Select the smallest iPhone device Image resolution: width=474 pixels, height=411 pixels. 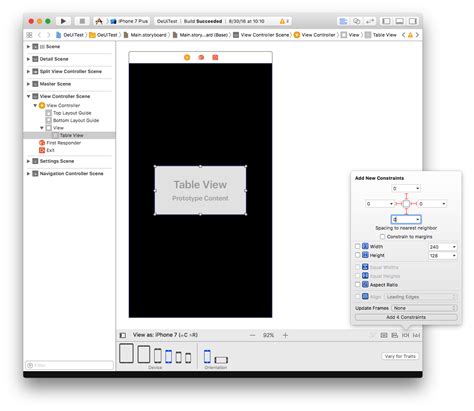tap(188, 358)
